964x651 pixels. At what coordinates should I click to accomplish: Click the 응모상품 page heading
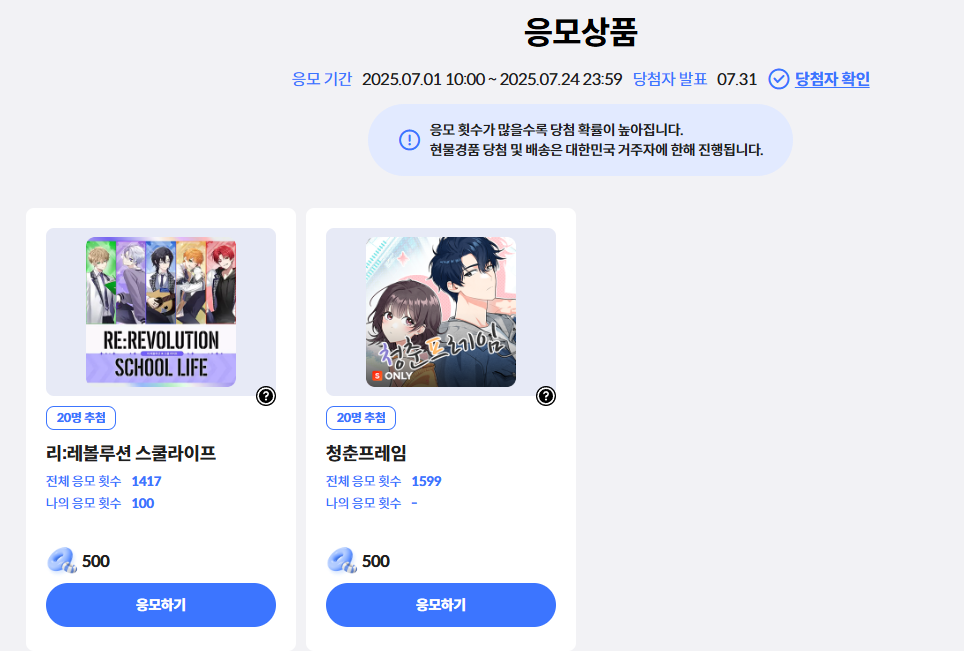pos(580,32)
